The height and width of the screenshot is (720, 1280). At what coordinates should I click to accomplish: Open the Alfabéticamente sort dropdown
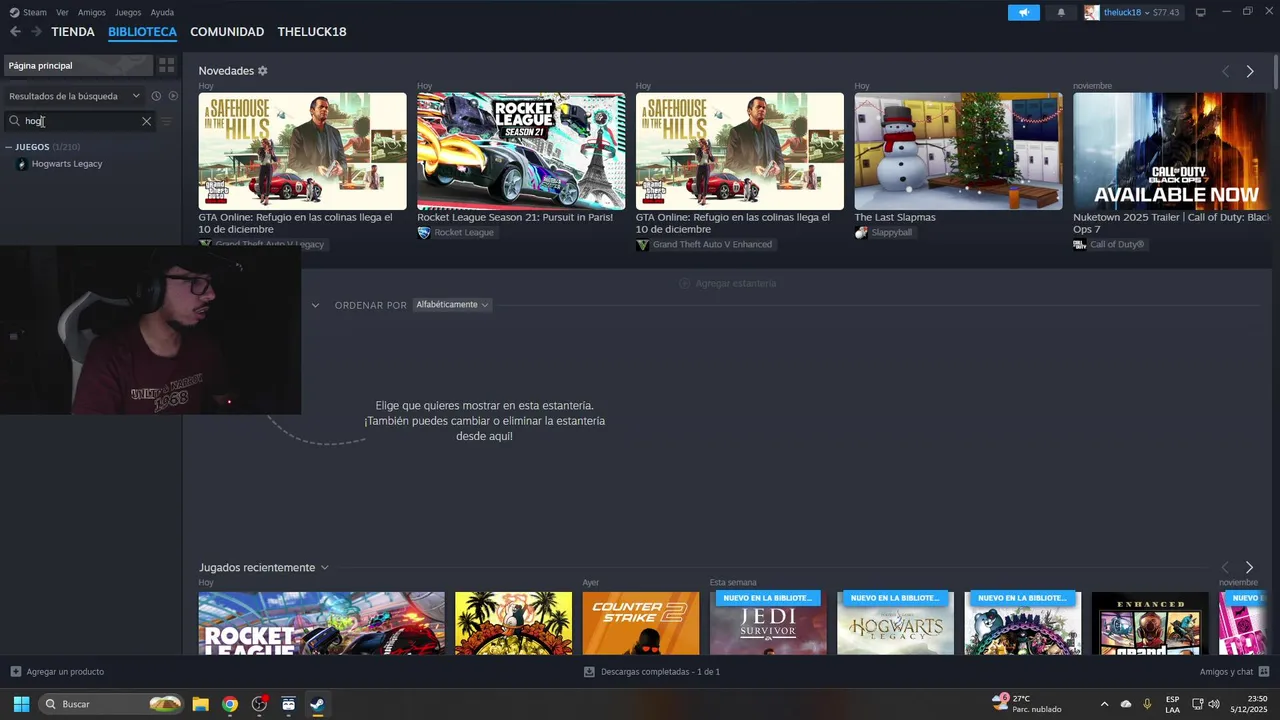[452, 305]
